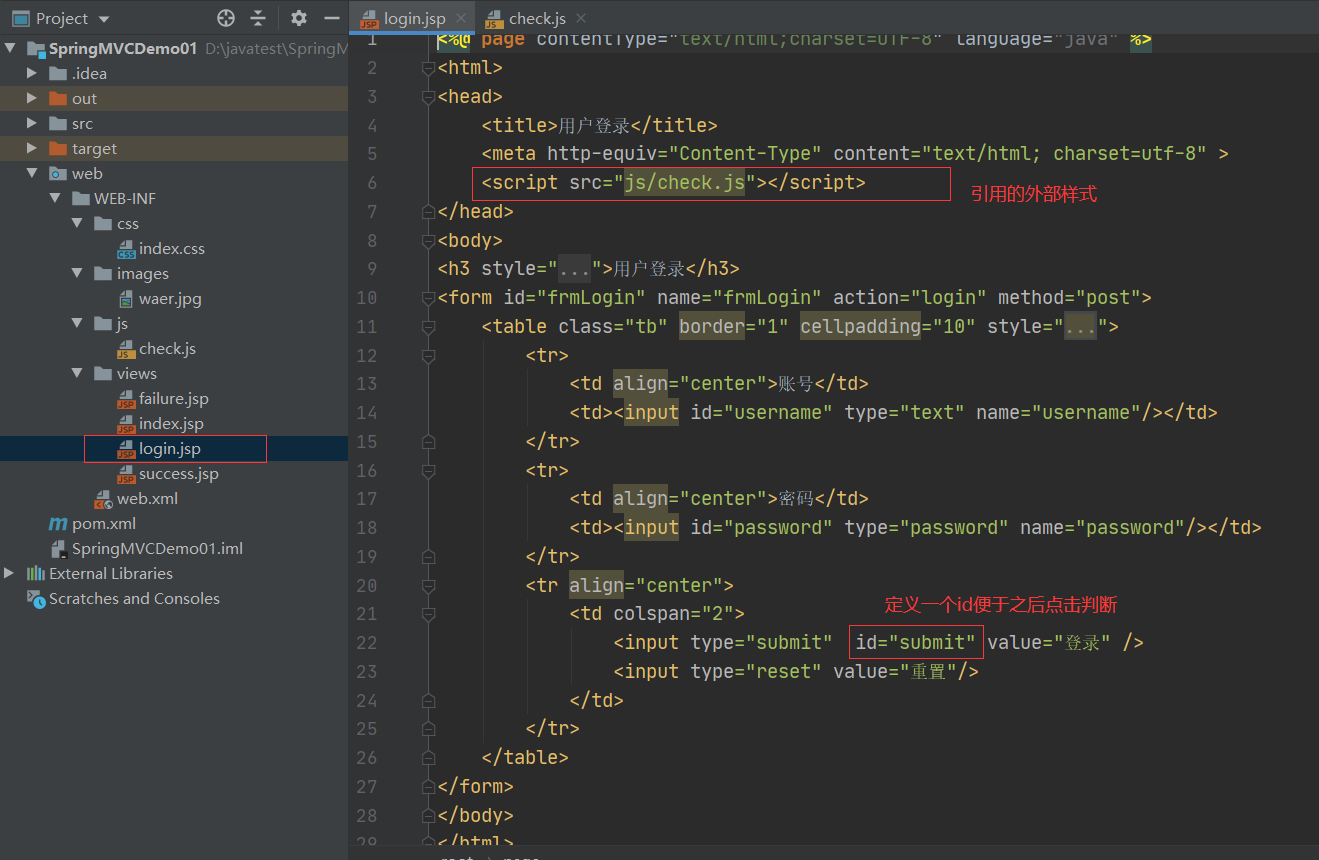Expand the folded style attribute on the table line
Image resolution: width=1319 pixels, height=860 pixels.
pyautogui.click(x=1080, y=327)
